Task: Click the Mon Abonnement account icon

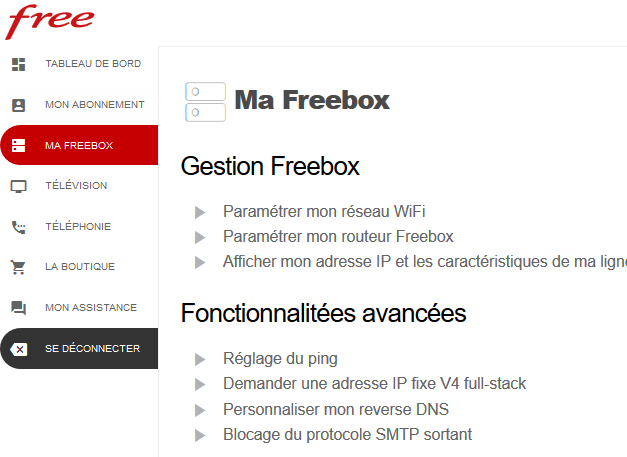Action: click(x=18, y=105)
